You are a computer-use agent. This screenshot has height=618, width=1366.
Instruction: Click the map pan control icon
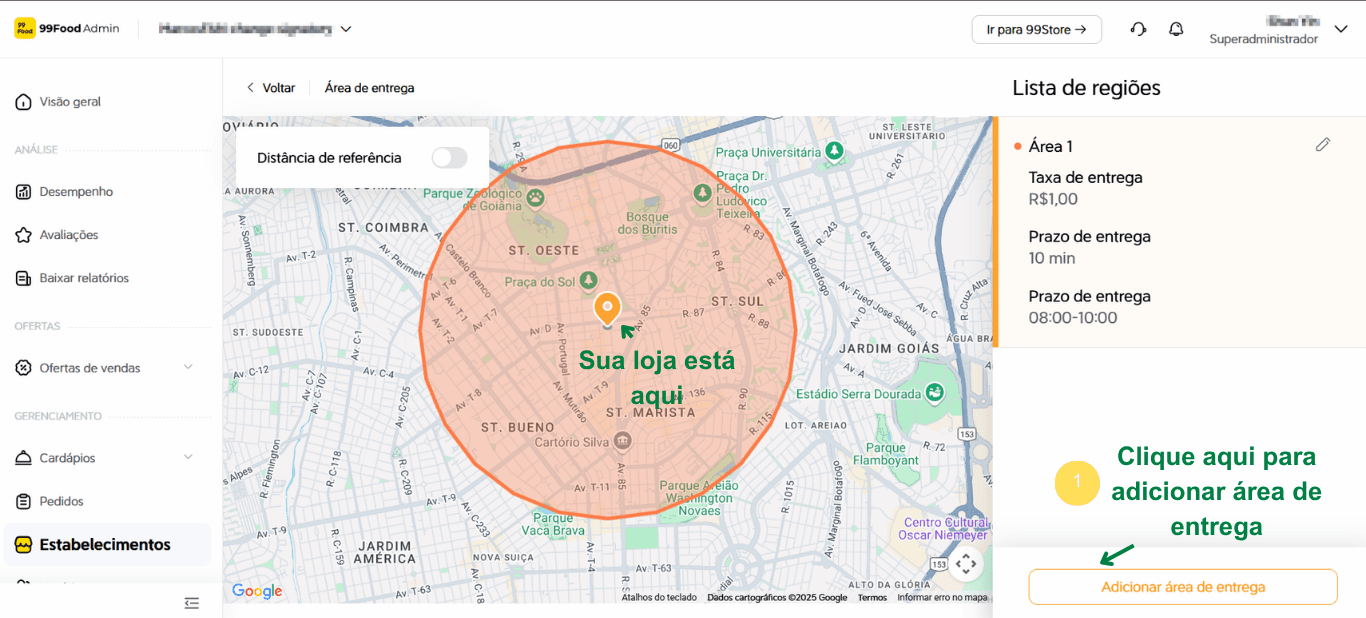point(965,563)
